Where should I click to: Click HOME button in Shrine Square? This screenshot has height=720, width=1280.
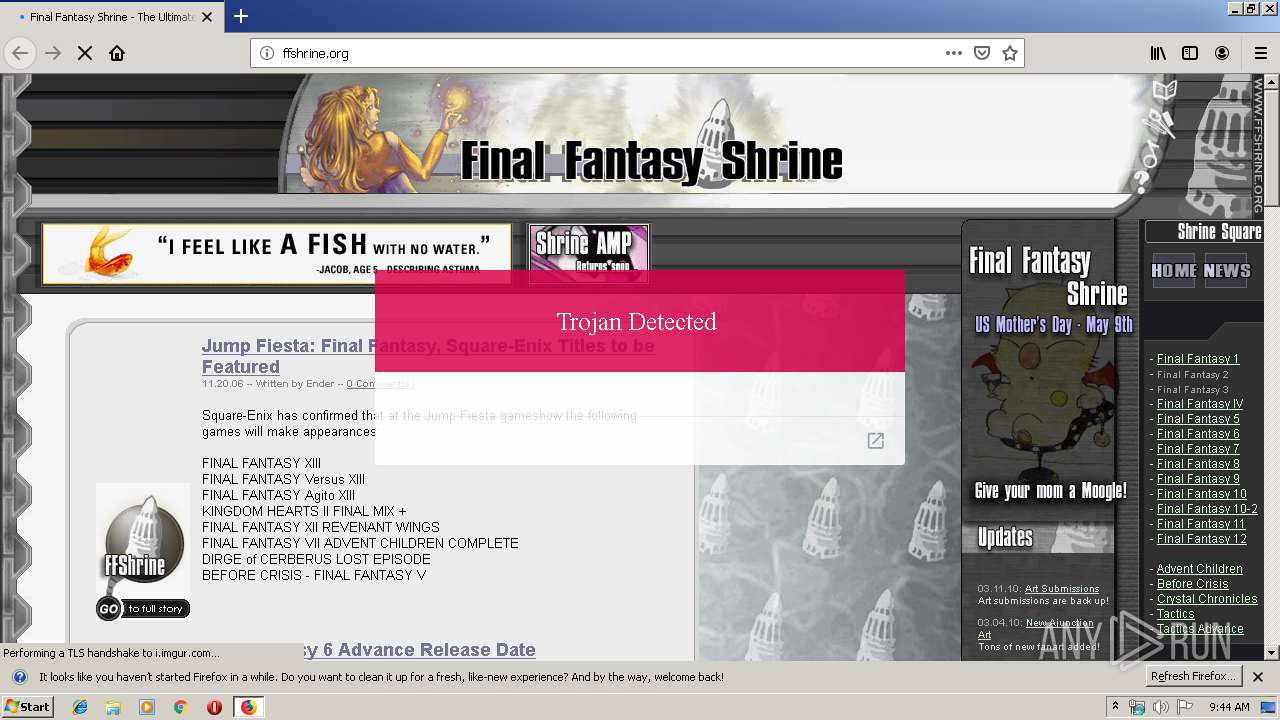(x=1174, y=270)
